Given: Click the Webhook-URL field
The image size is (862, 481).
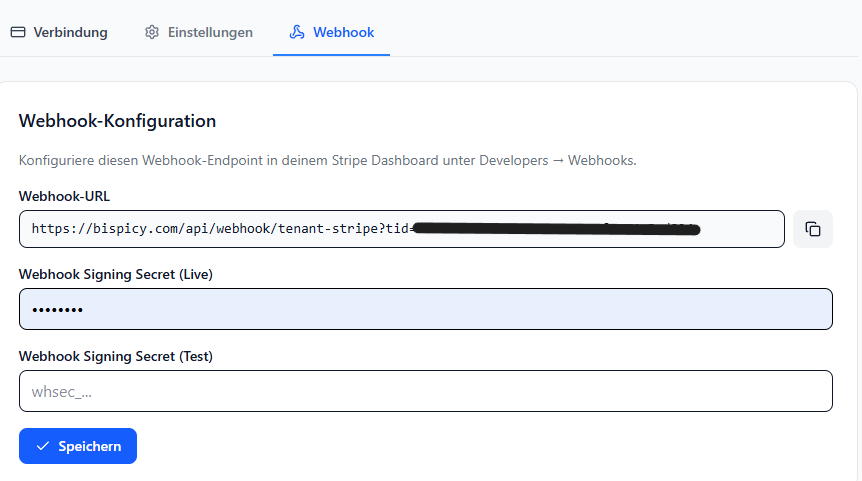Looking at the screenshot, I should [402, 229].
